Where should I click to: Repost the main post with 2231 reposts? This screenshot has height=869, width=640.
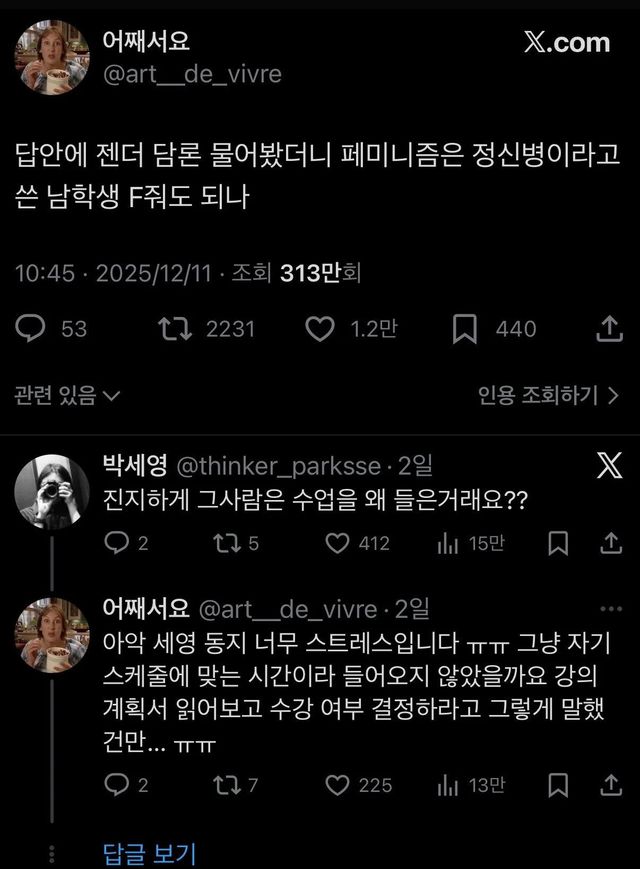point(176,328)
